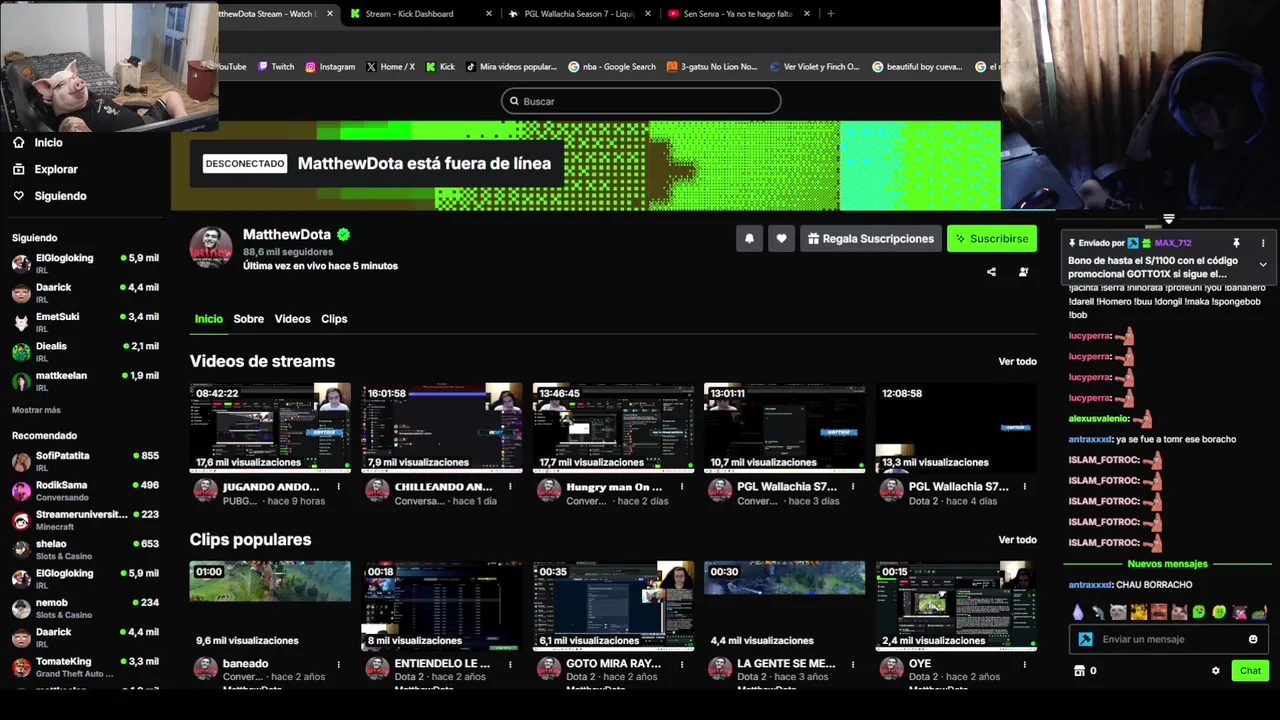Click the Suscribirse button
This screenshot has width=1280, height=720.
[x=992, y=238]
